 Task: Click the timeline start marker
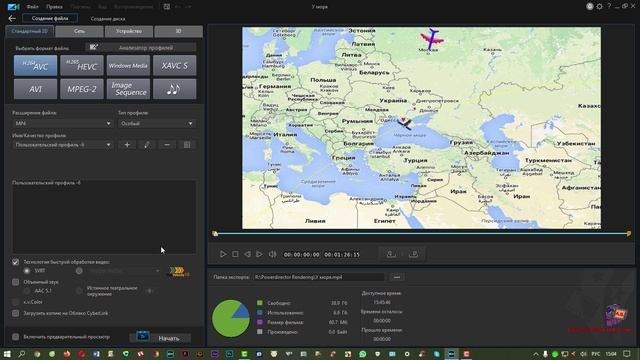tap(215, 233)
